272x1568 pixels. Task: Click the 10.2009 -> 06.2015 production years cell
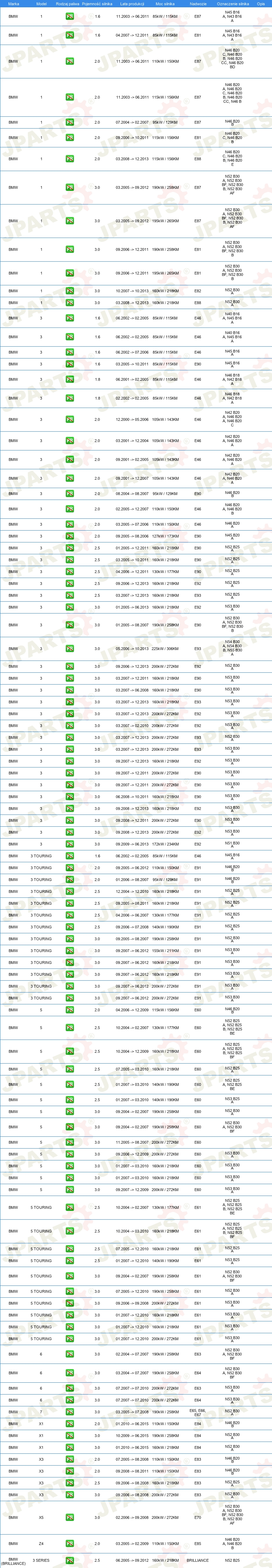coord(132,1436)
